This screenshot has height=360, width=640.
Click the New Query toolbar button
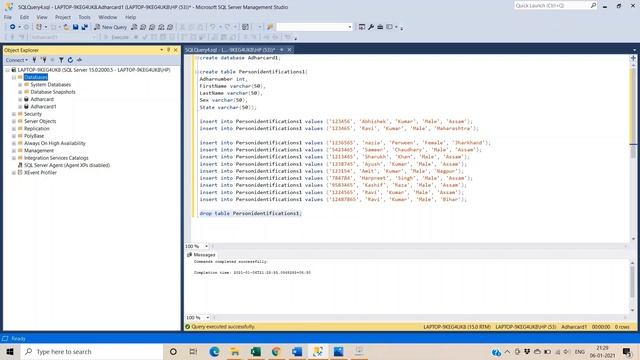tap(111, 27)
